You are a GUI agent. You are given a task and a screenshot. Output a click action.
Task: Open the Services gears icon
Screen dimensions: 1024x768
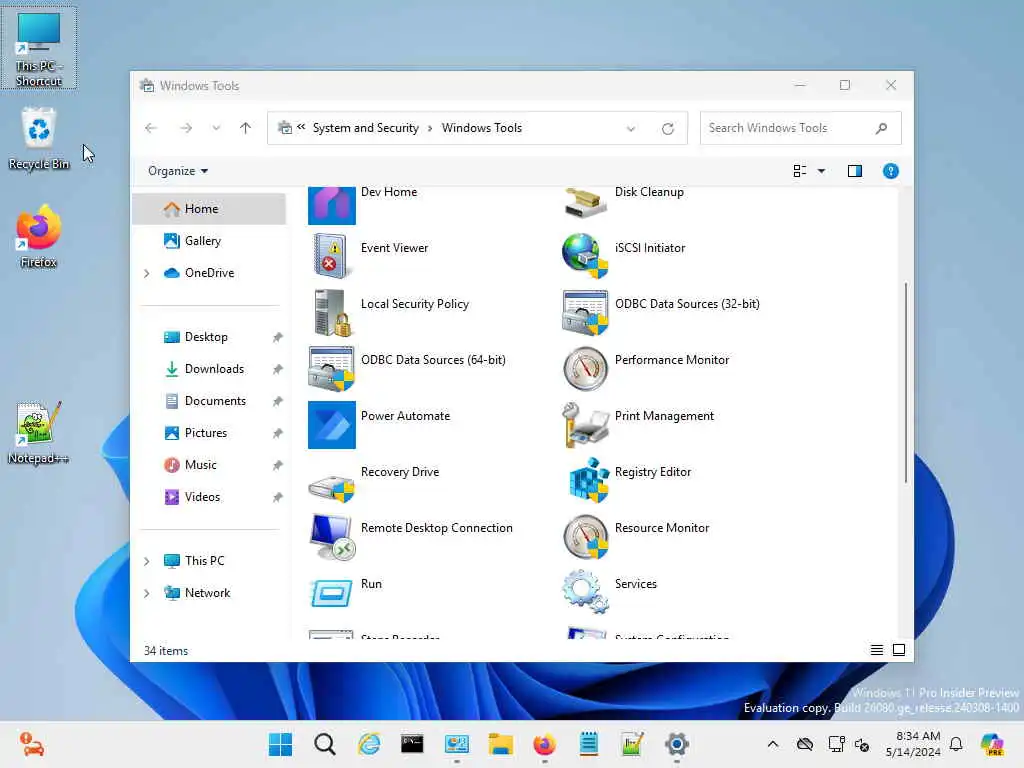pos(585,592)
